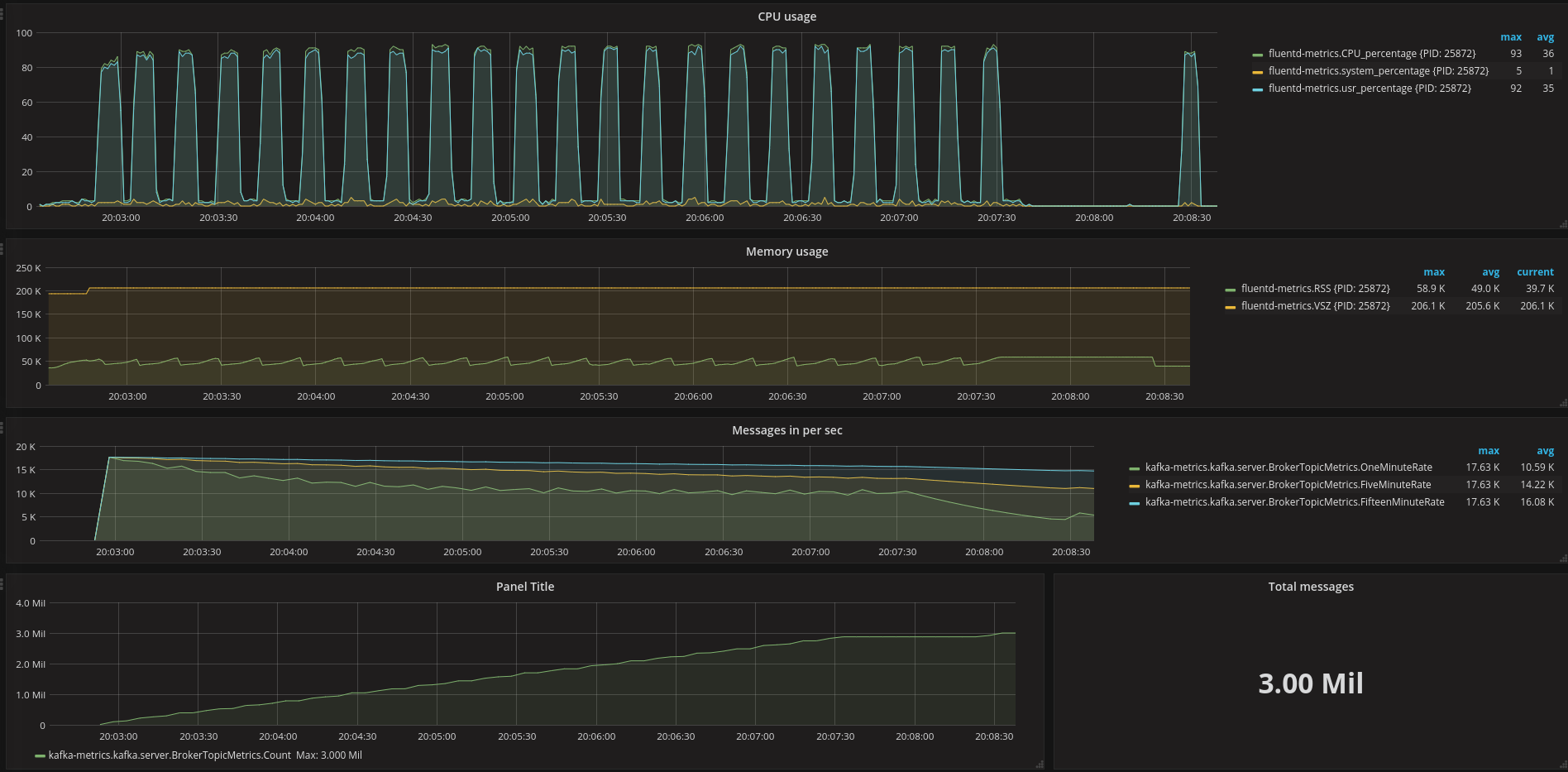Click FiveMinuteRate avg value 14.22 K

point(1537,485)
